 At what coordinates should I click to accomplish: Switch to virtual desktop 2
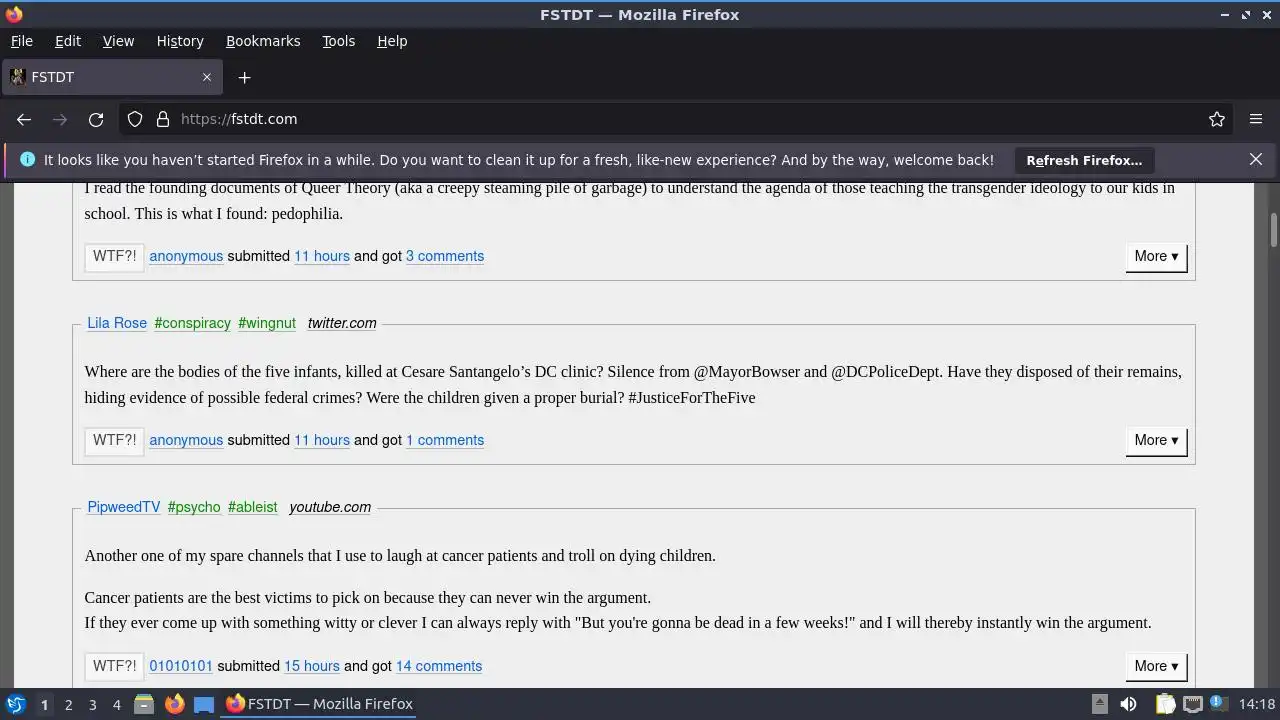click(x=68, y=704)
